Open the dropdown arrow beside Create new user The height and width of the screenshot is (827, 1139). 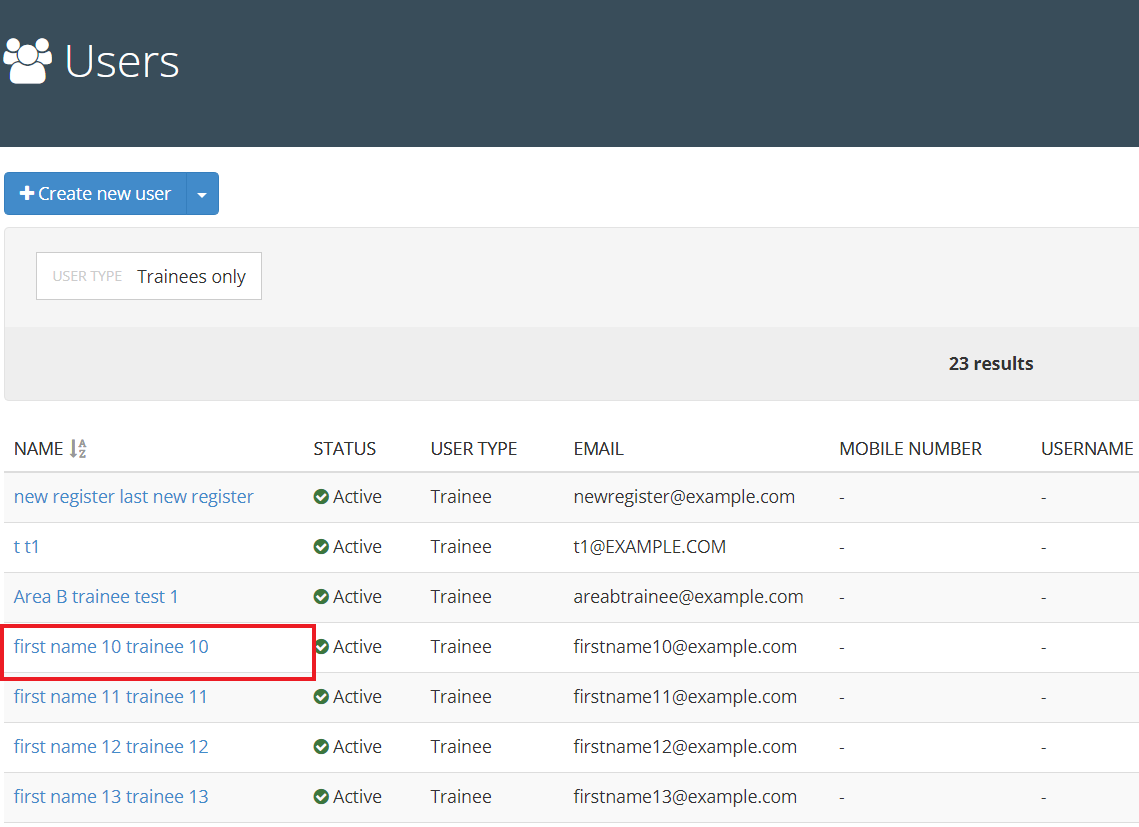point(203,193)
